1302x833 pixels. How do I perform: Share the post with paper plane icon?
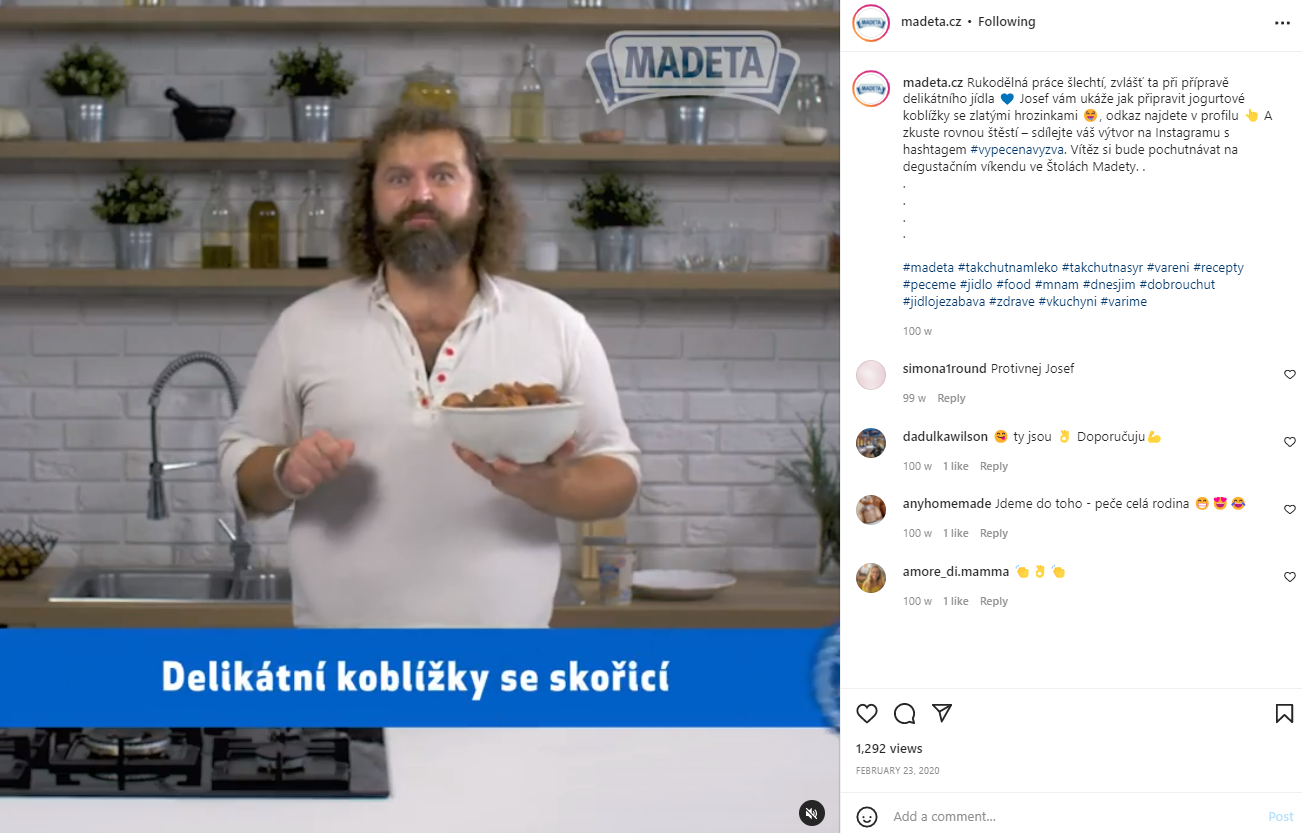(x=942, y=713)
